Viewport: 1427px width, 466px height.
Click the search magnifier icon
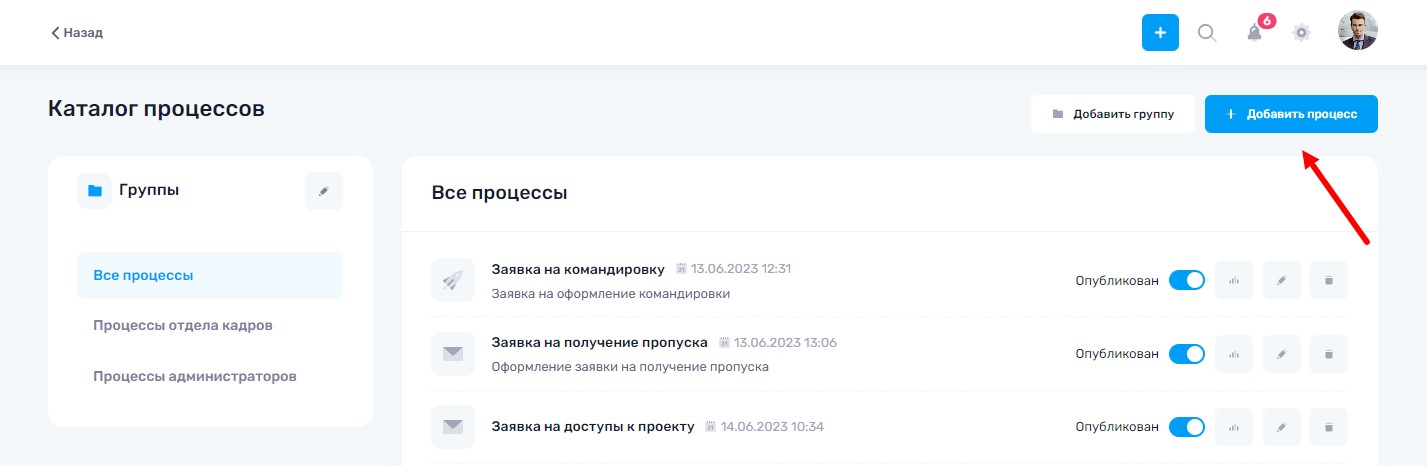point(1207,33)
